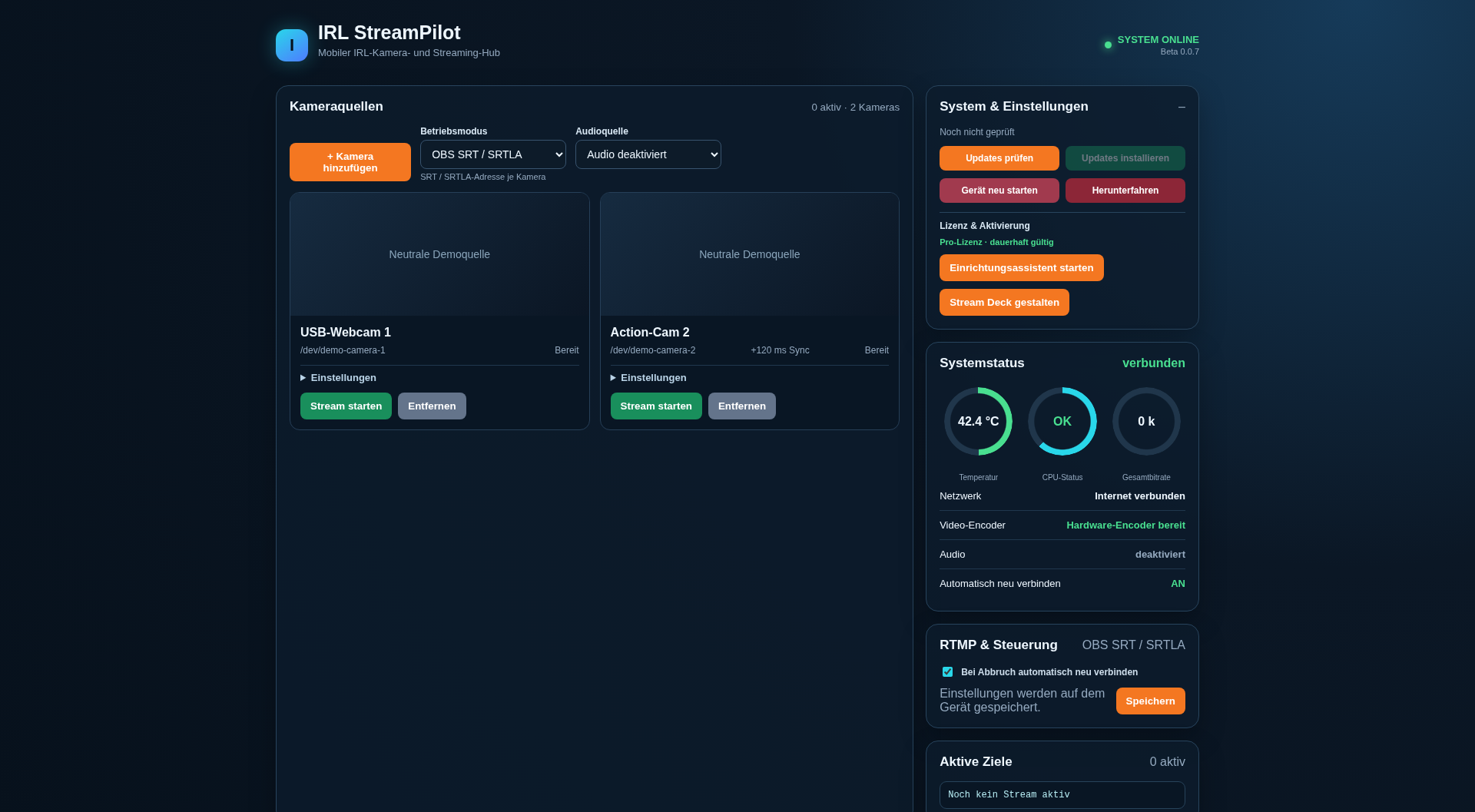Click the IRL StreamPilot logo icon

[292, 45]
